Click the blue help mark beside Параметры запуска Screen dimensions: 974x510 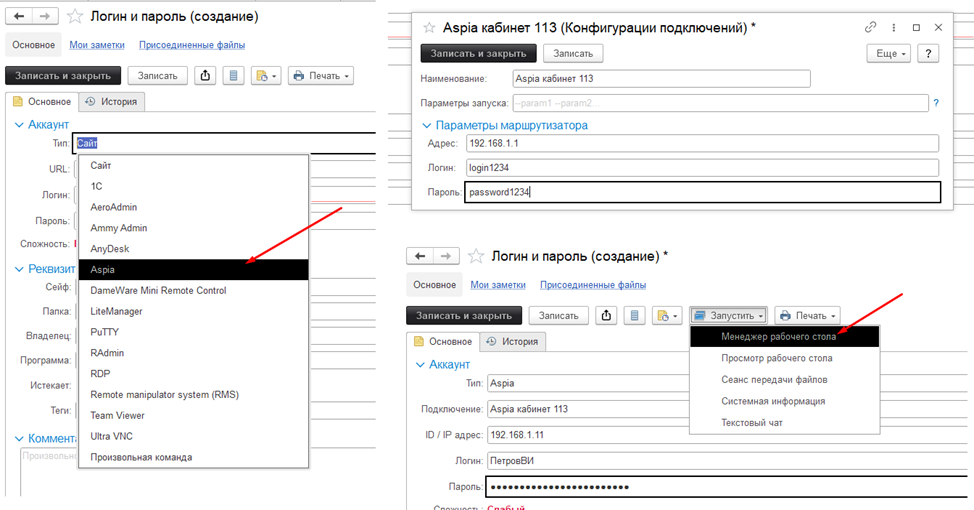coord(936,103)
